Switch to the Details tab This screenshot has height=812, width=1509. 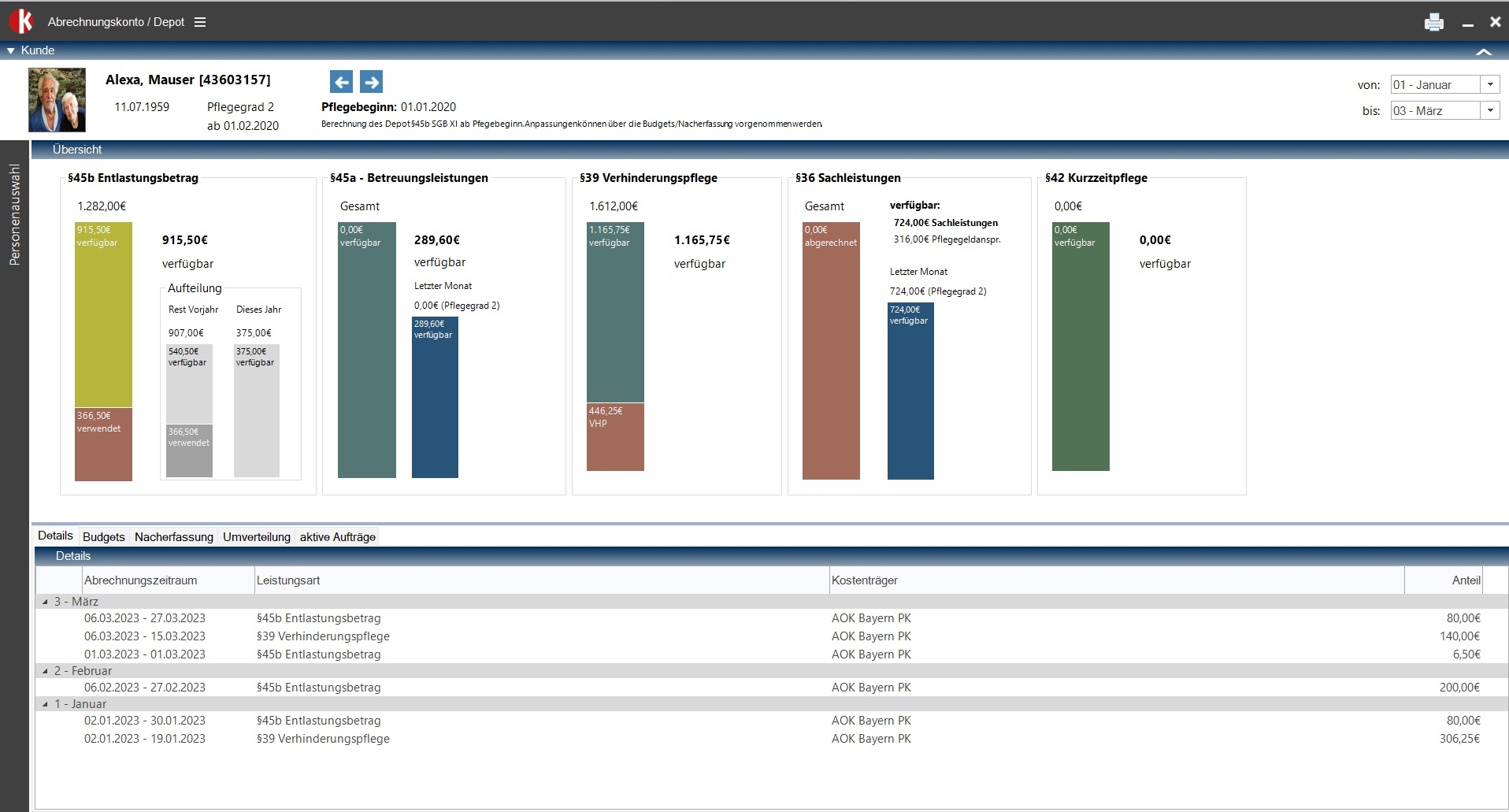pos(55,536)
